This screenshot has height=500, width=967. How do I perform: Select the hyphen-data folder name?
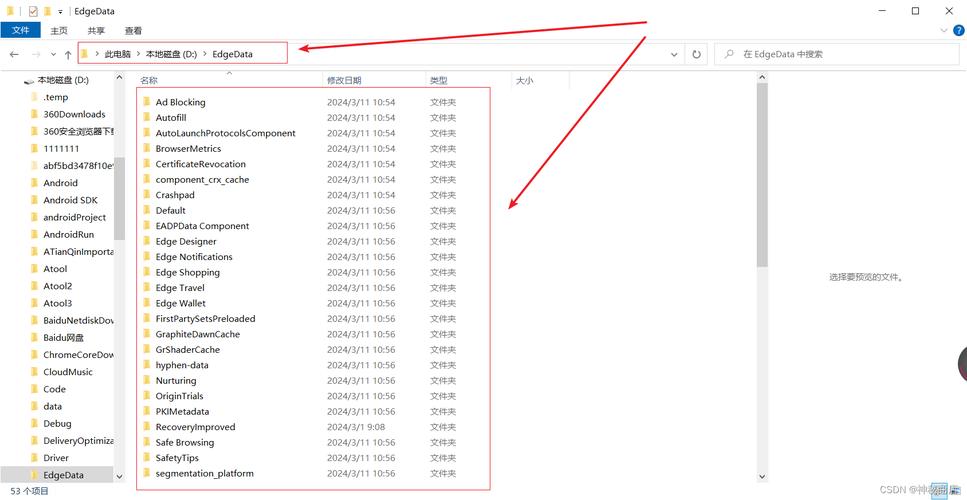point(182,365)
